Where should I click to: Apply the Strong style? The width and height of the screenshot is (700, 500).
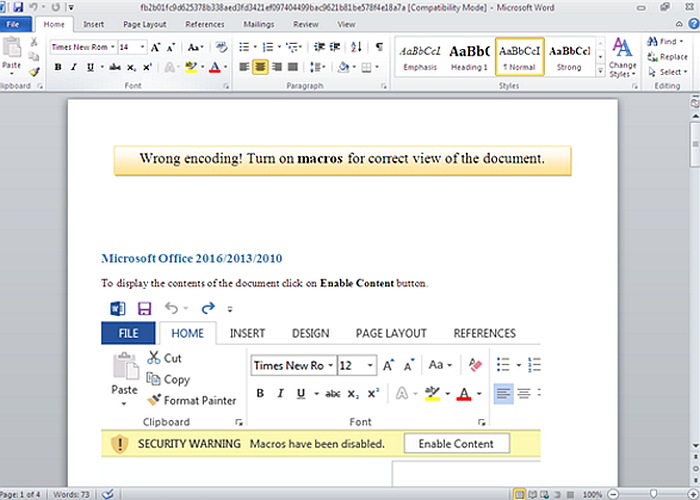point(569,57)
